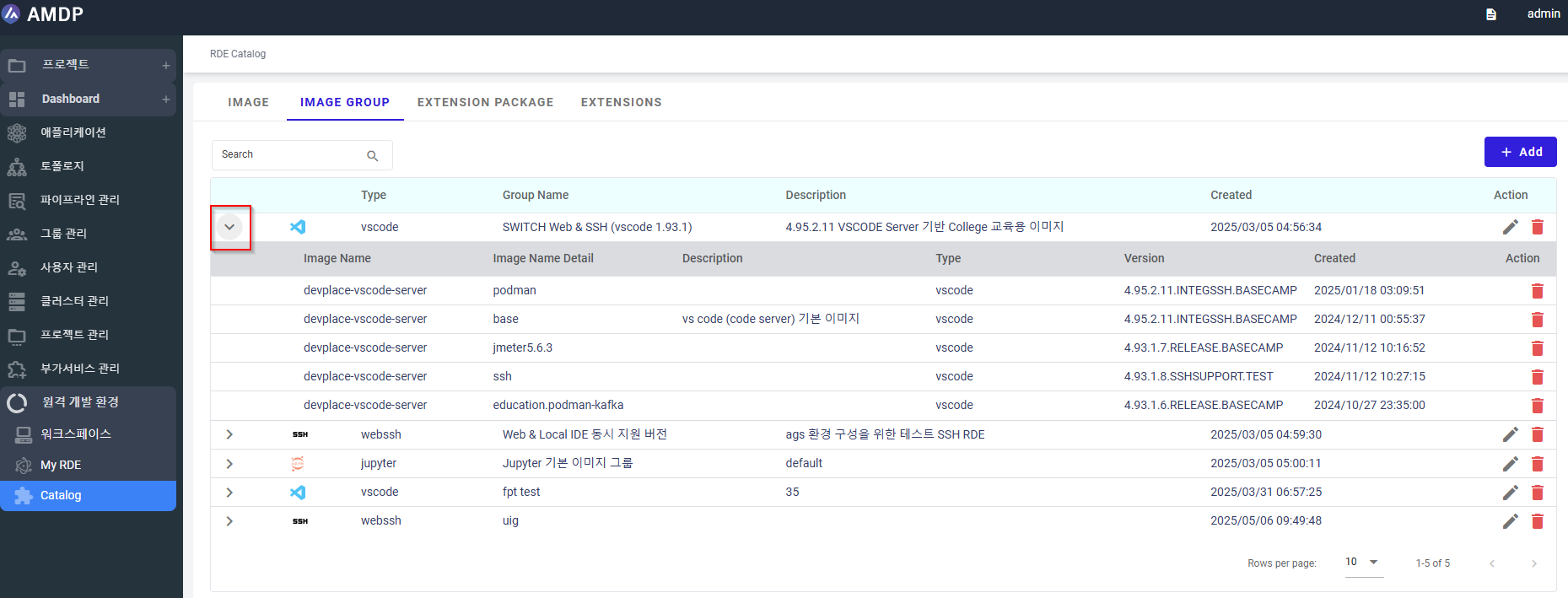The width and height of the screenshot is (1568, 598).
Task: Delete the Web & Local IDE webssh group
Action: click(x=1538, y=434)
